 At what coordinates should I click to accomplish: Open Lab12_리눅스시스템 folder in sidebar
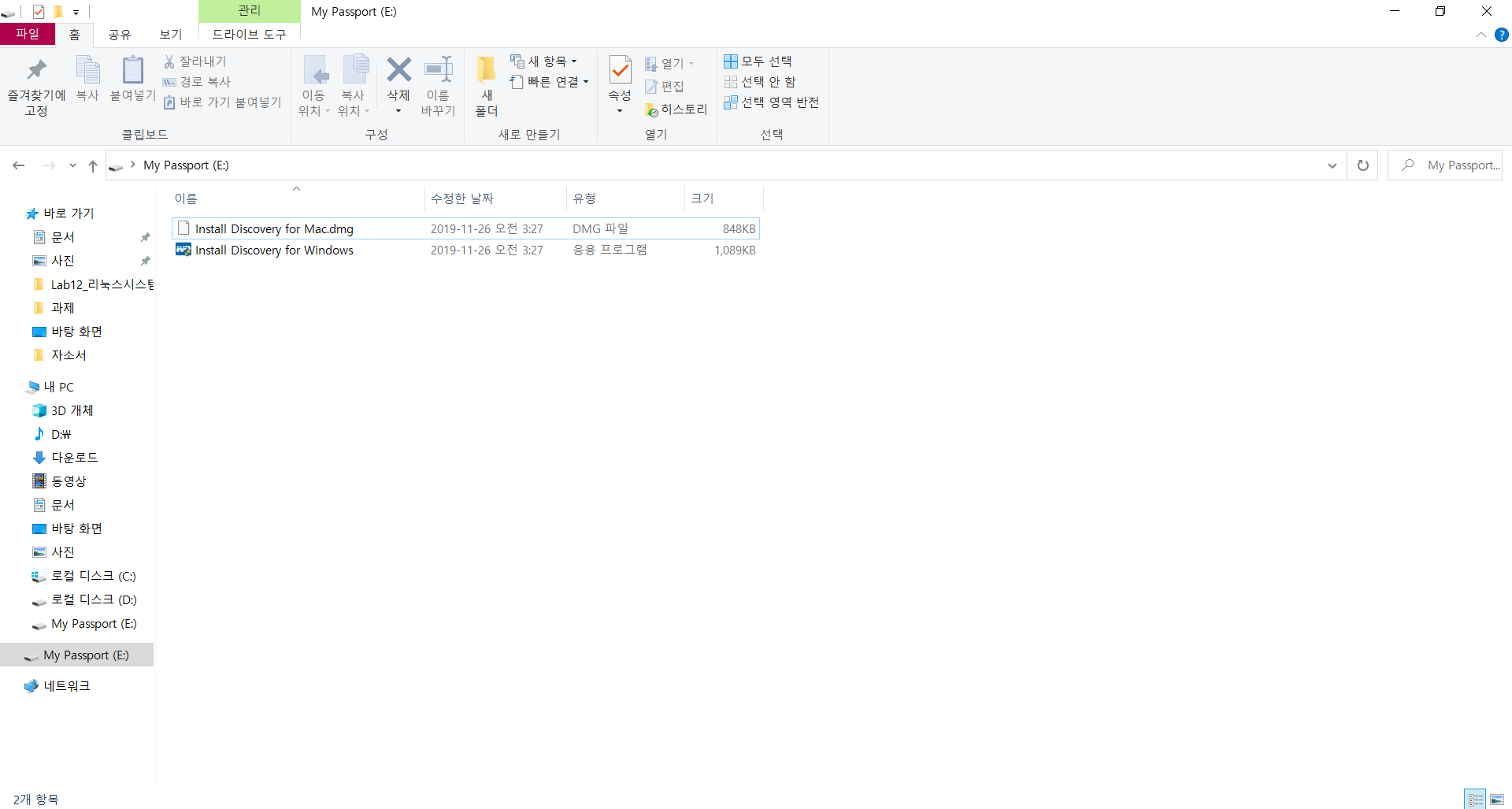tap(94, 284)
